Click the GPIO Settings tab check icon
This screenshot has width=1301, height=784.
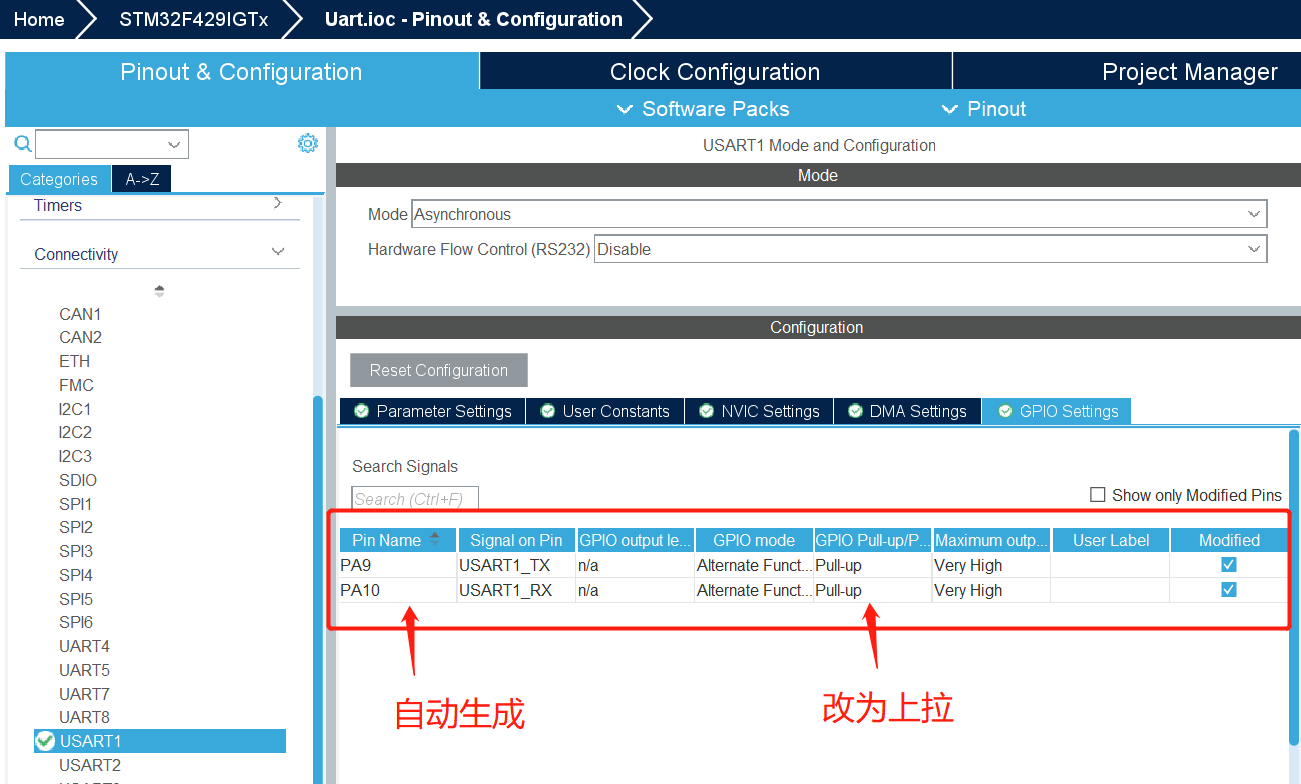pyautogui.click(x=1005, y=411)
